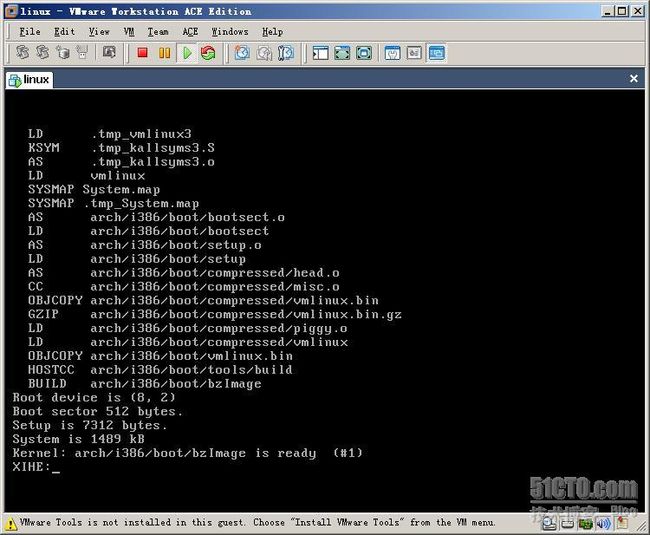Click the Reset virtual machine icon
Image resolution: width=650 pixels, height=535 pixels.
click(x=208, y=53)
